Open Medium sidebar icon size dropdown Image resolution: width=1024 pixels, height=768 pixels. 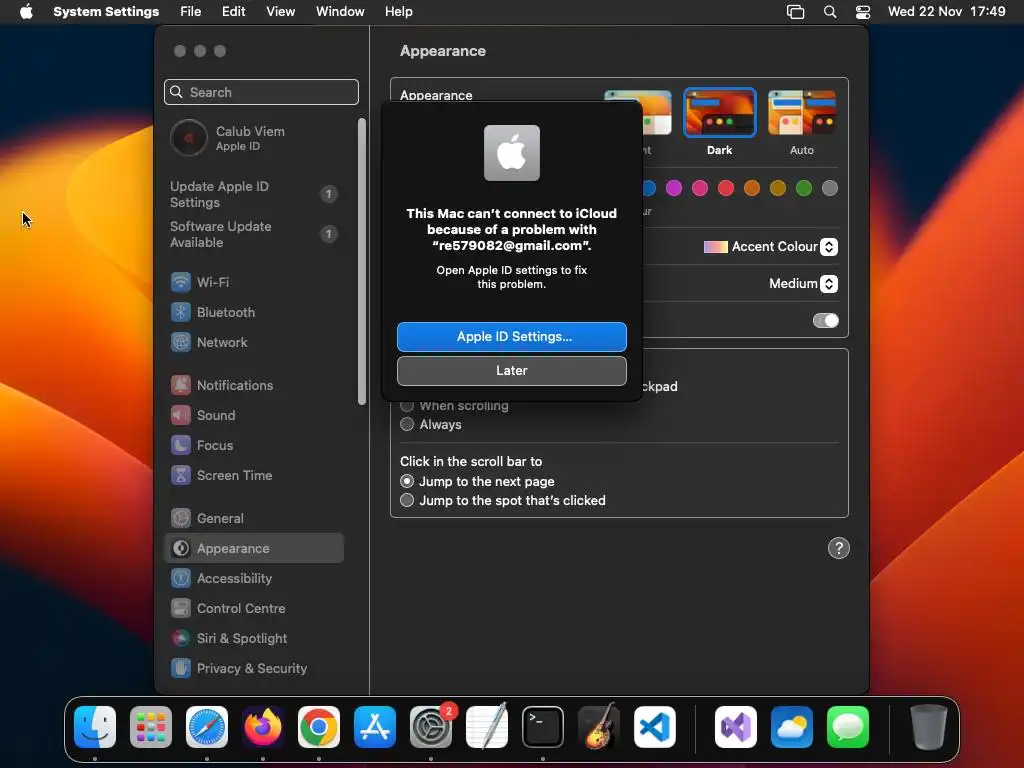(803, 283)
